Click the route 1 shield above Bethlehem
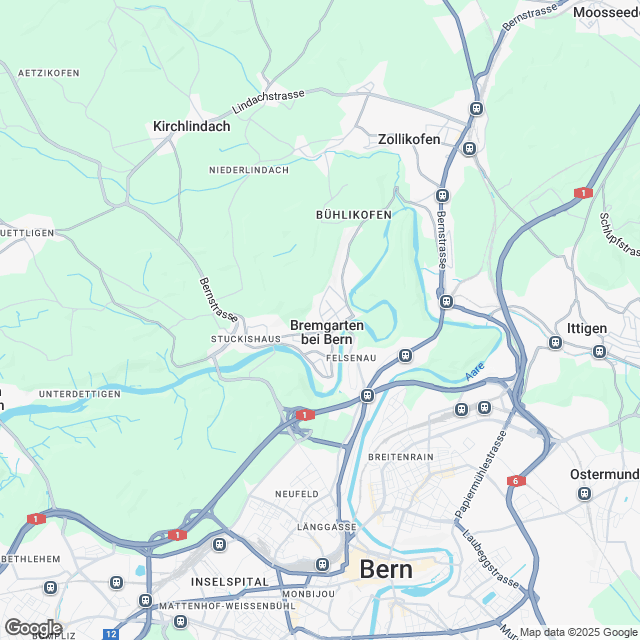This screenshot has width=640, height=640. [x=36, y=519]
